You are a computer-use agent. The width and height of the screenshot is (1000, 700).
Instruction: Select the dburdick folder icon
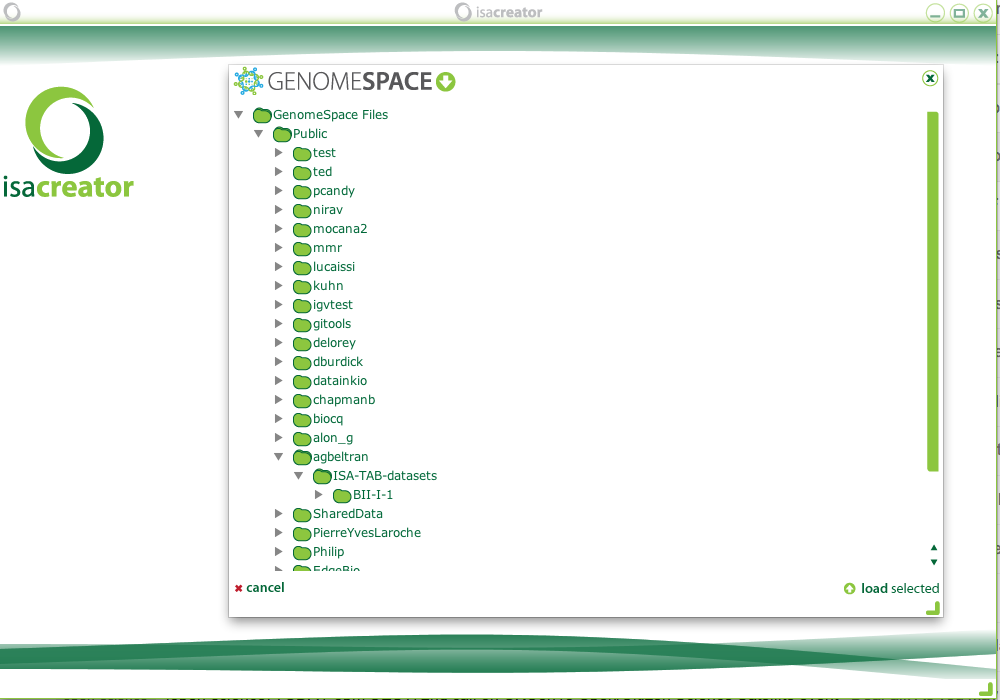click(302, 363)
